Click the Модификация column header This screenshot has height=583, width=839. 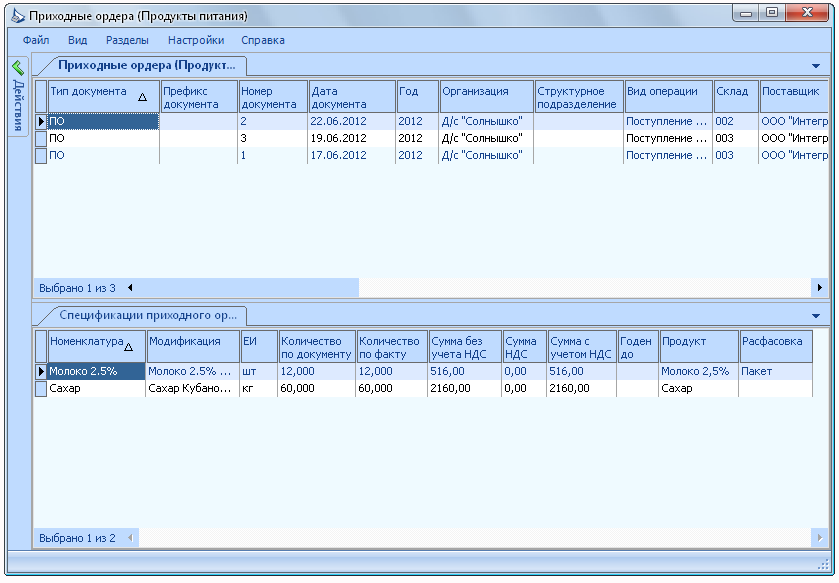click(x=193, y=346)
